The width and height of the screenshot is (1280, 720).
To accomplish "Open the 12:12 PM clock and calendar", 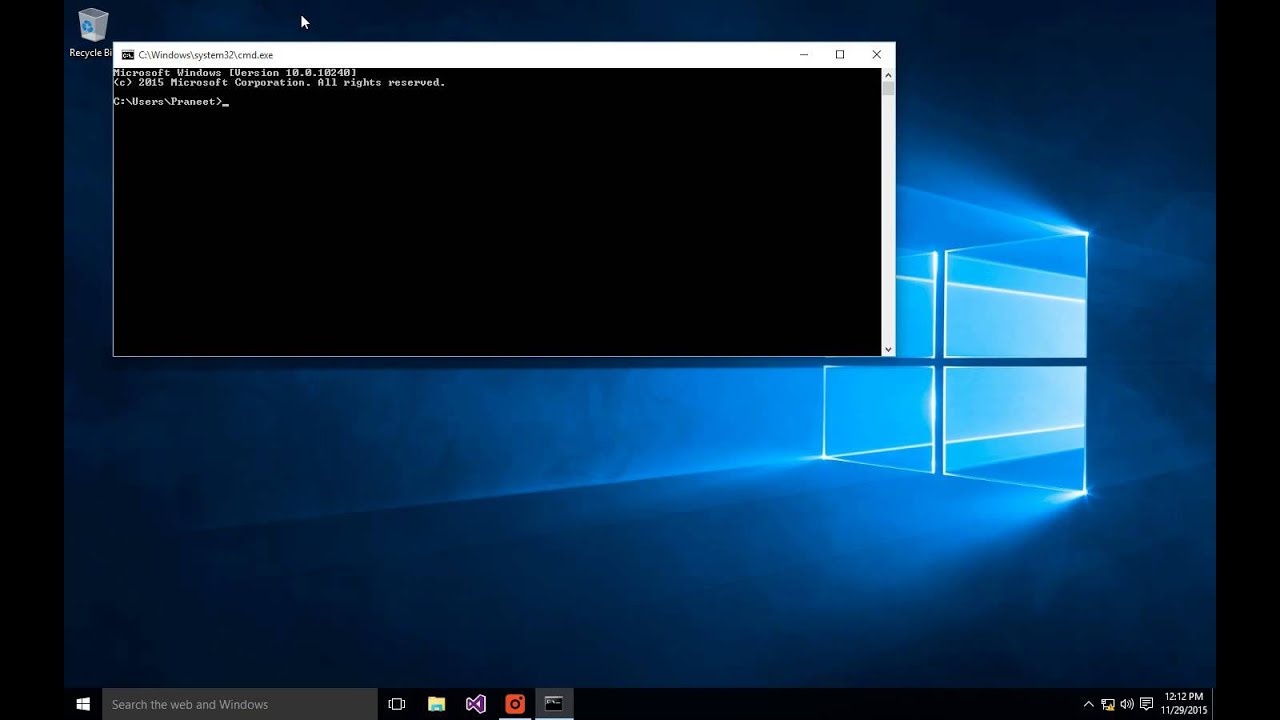I will 1184,704.
